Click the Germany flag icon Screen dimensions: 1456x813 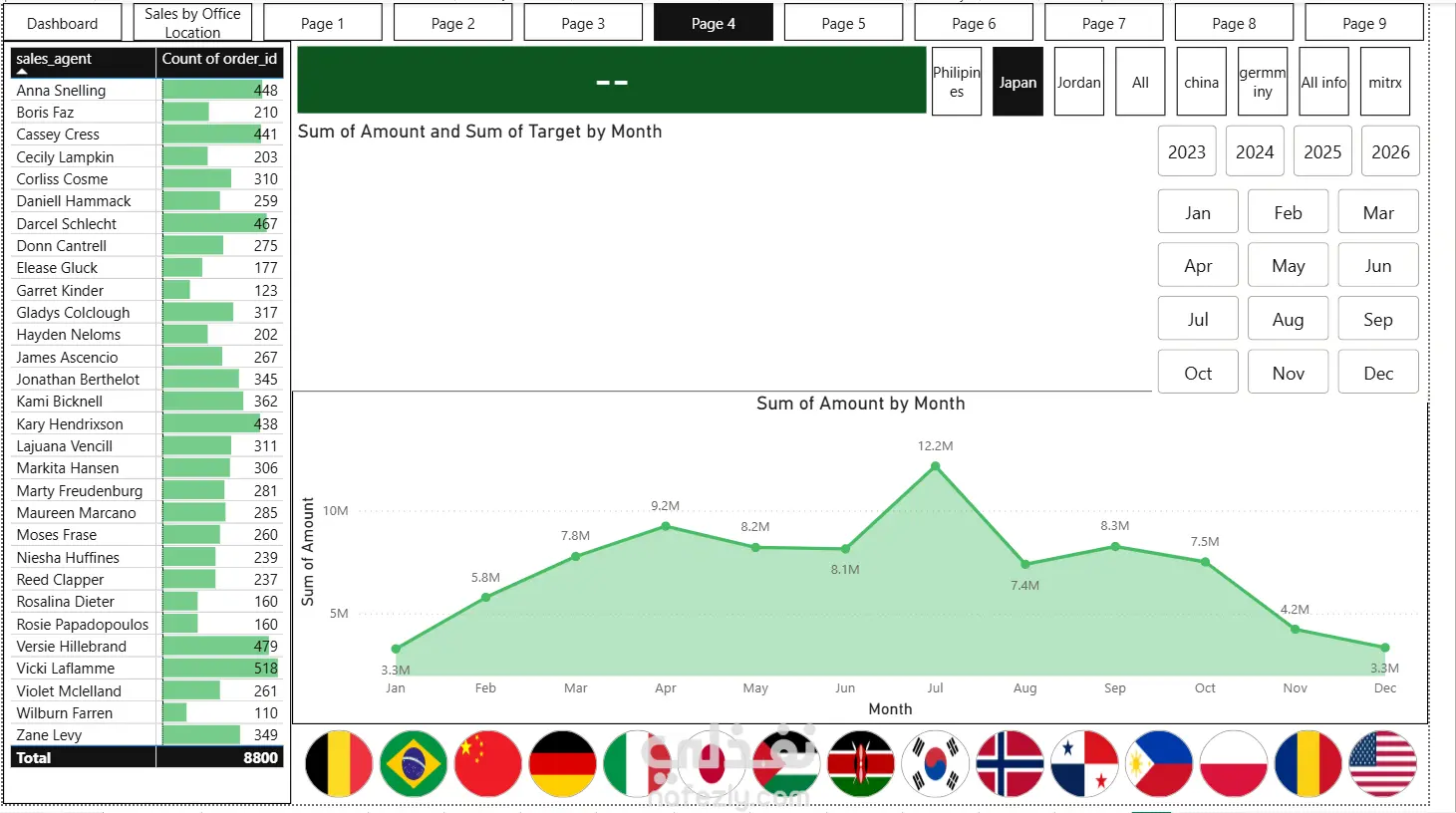click(563, 764)
